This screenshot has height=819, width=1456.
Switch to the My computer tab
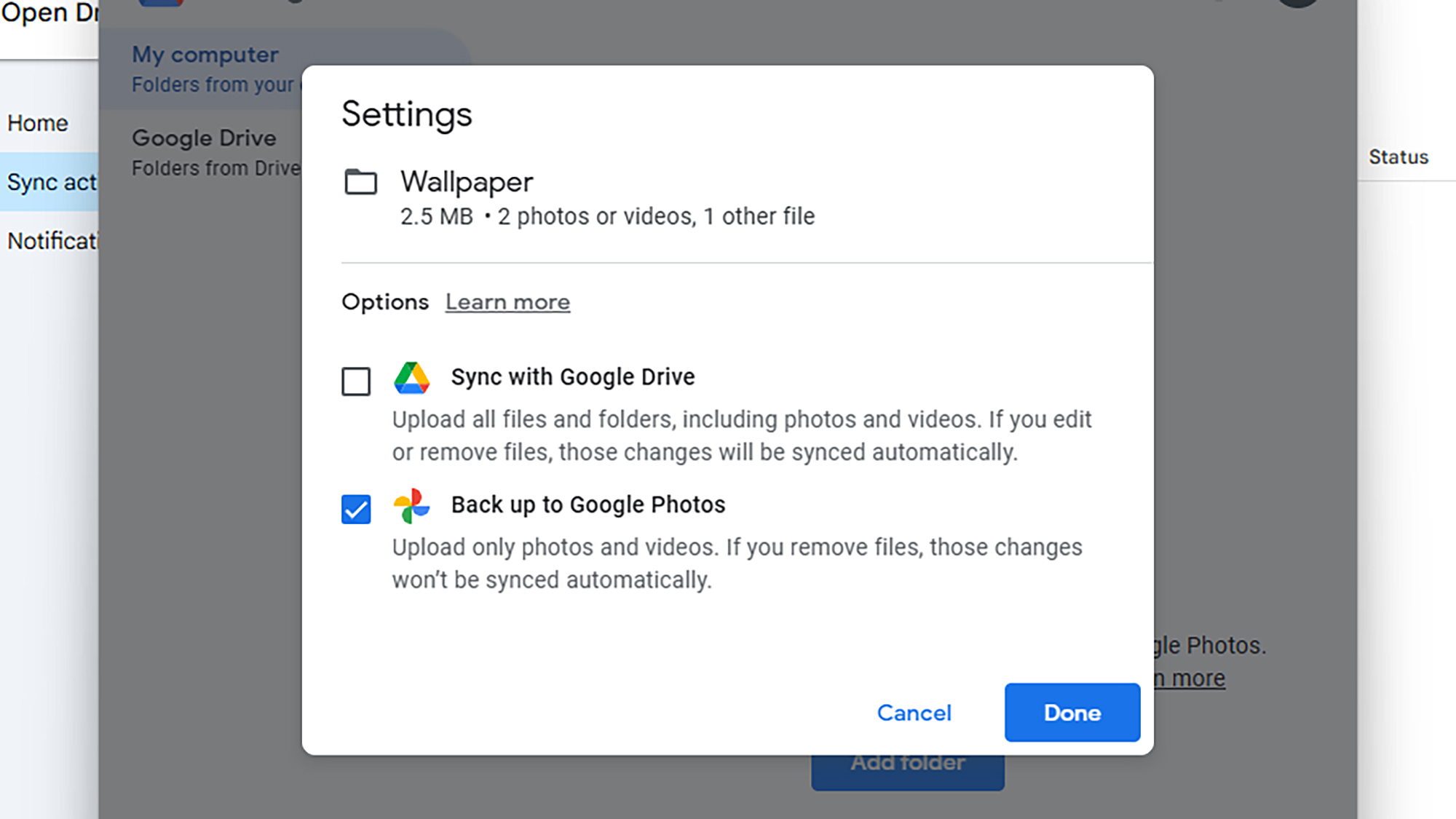point(205,55)
